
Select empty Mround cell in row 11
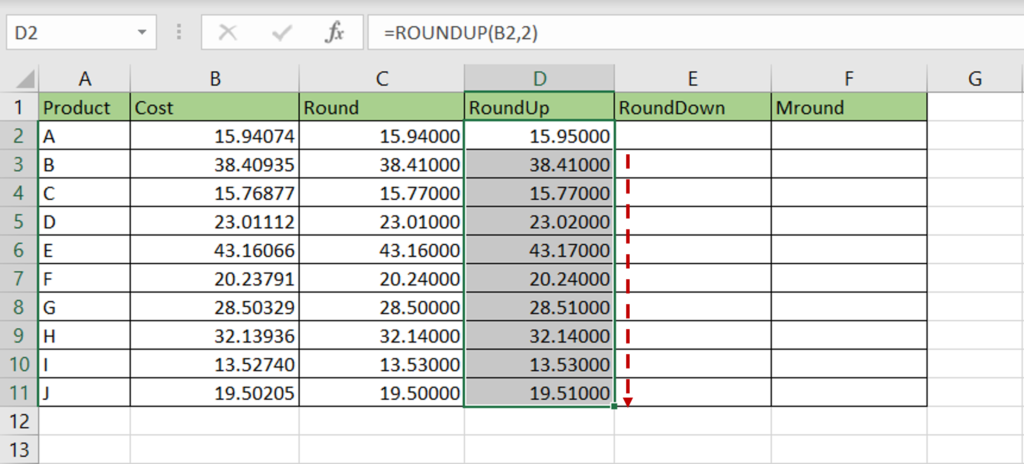tap(849, 393)
